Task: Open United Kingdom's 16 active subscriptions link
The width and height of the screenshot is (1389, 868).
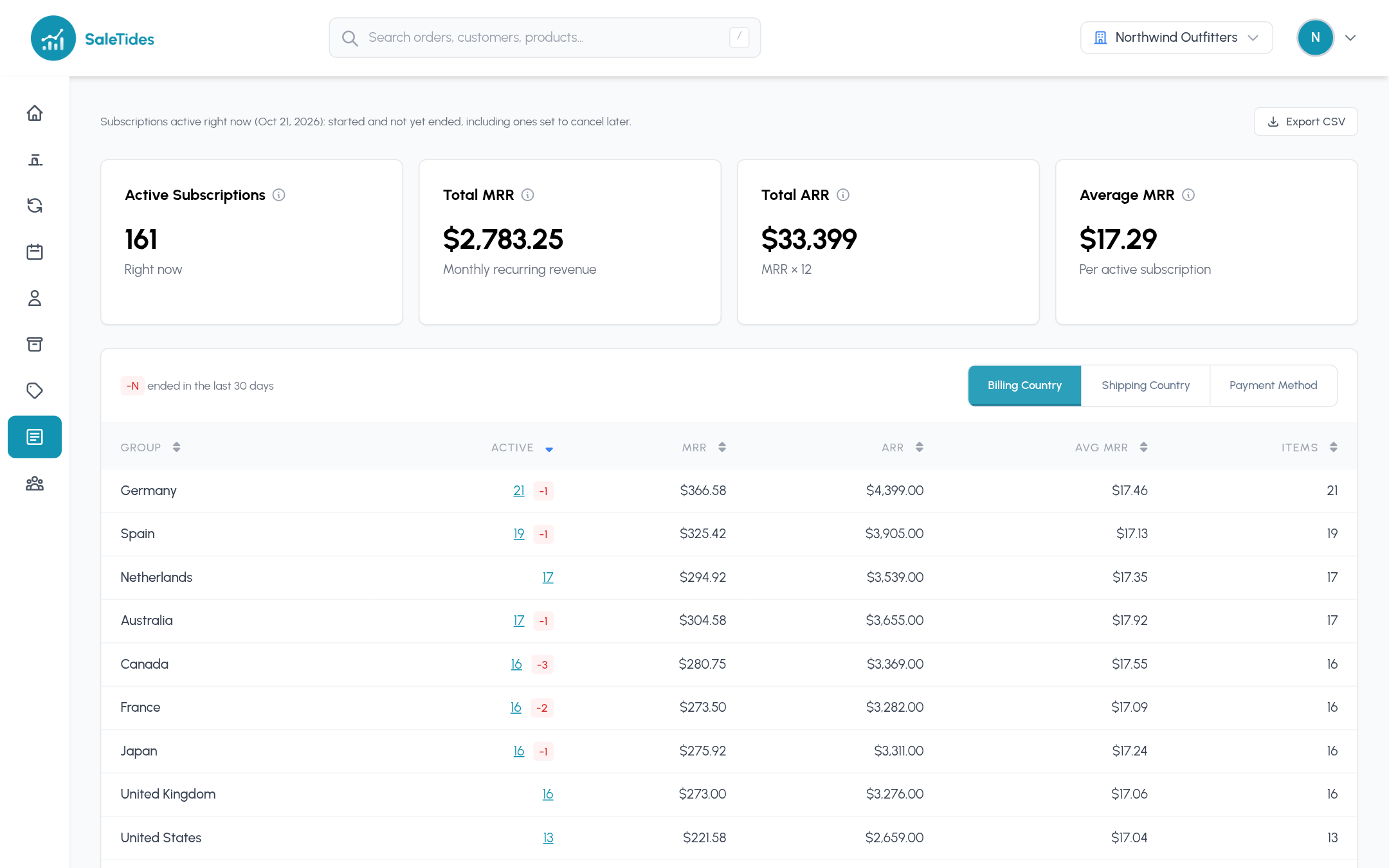Action: click(548, 794)
